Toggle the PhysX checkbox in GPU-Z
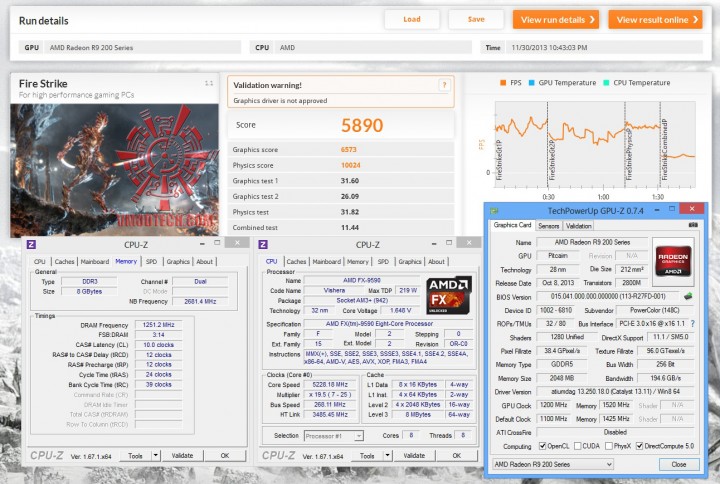720x484 pixels. (x=609, y=446)
